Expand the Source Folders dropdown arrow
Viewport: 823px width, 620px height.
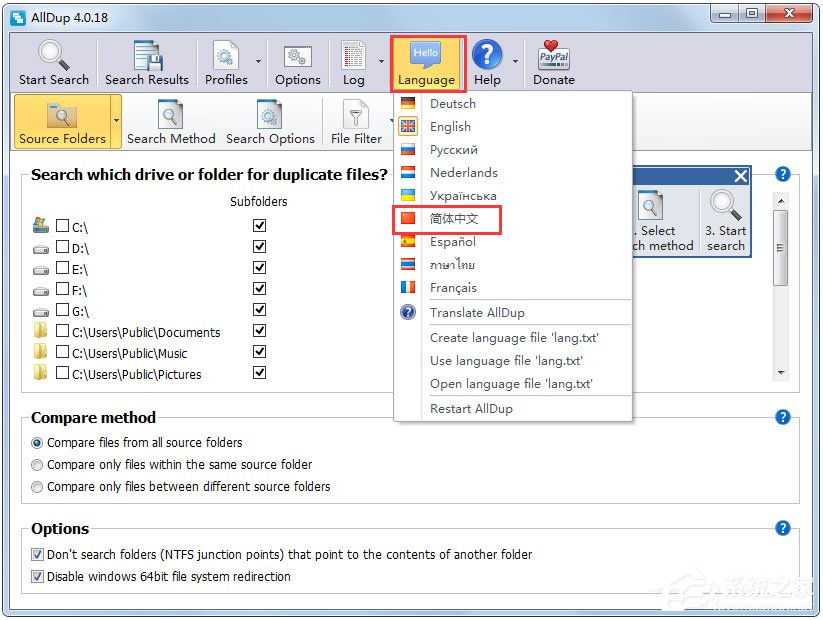pos(116,122)
